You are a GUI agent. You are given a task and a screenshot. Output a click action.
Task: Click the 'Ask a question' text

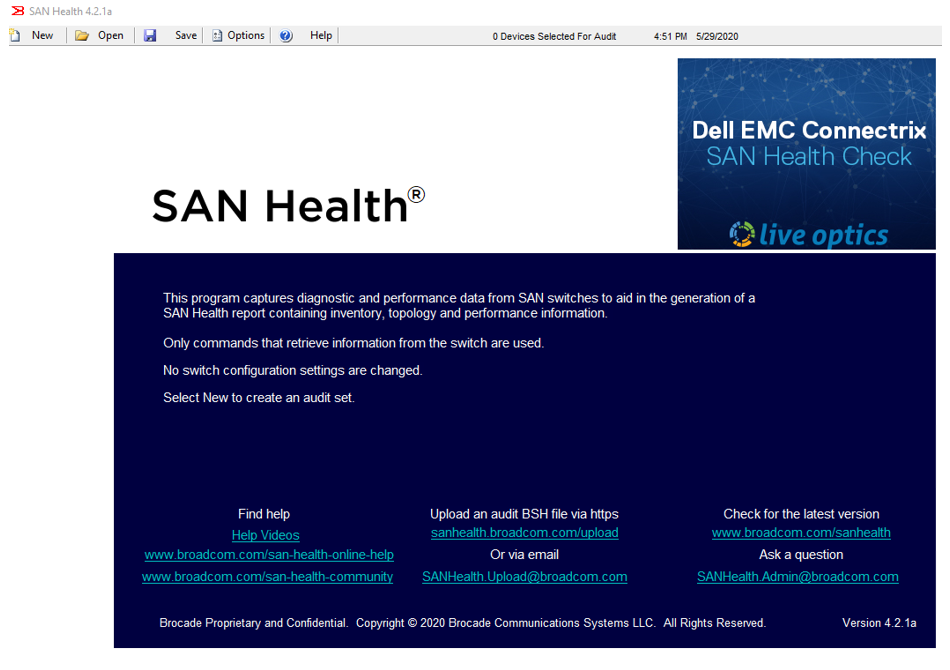801,554
